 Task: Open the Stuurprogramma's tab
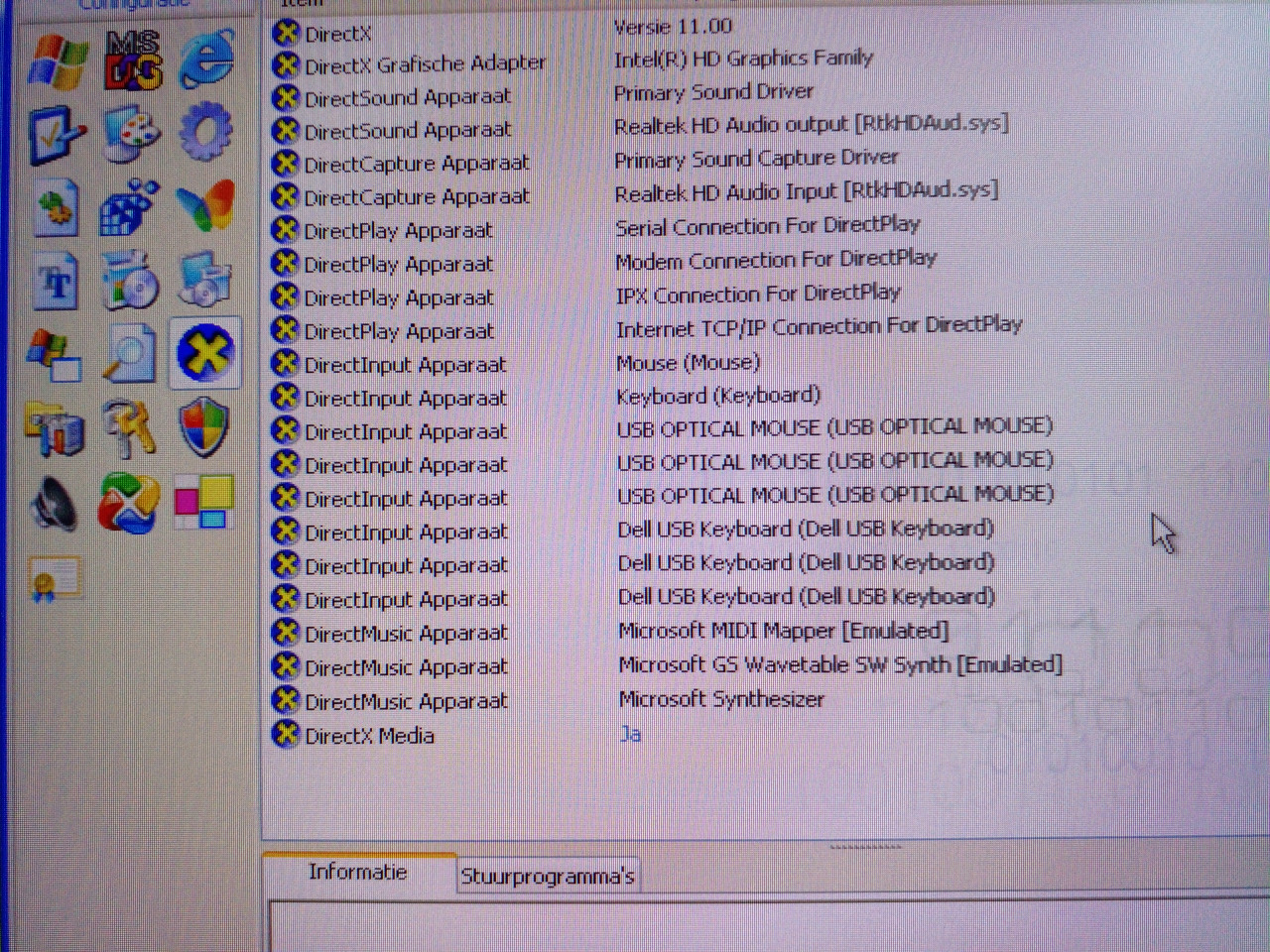click(x=548, y=877)
